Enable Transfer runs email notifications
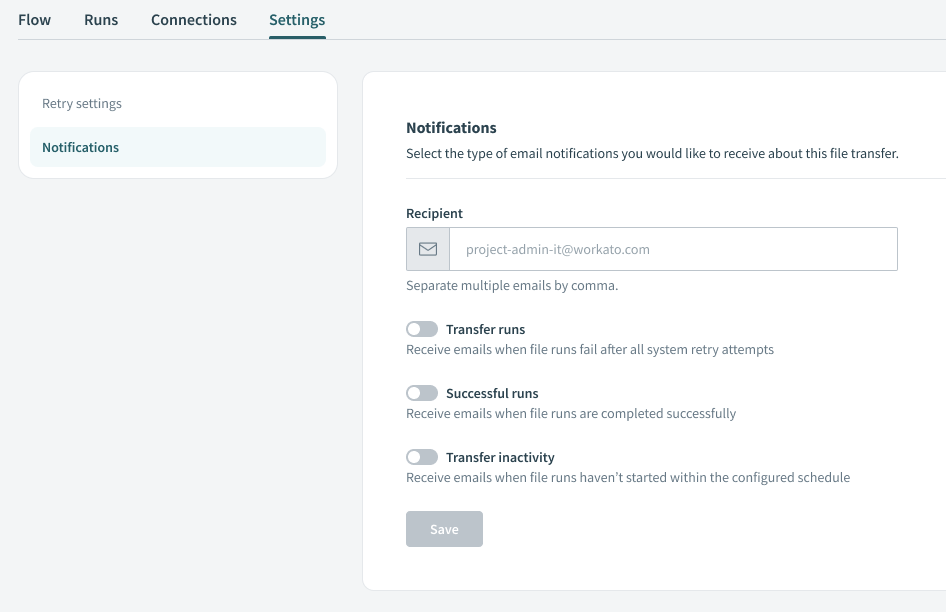The height and width of the screenshot is (612, 946). pyautogui.click(x=421, y=329)
